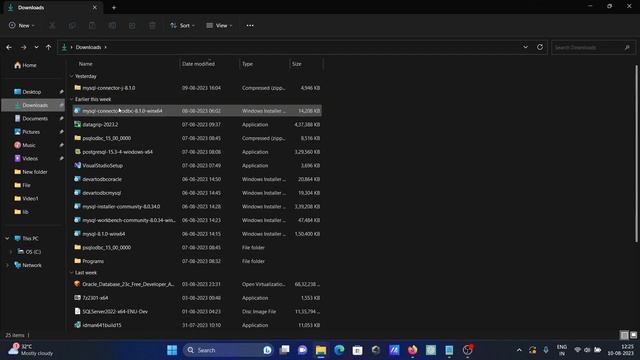Click the Share toolbar icon

point(132,26)
